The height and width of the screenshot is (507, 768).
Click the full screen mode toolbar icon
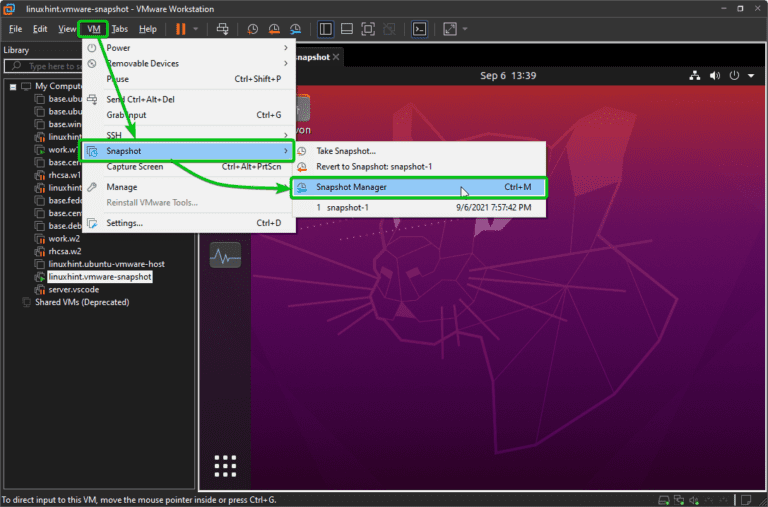point(368,29)
